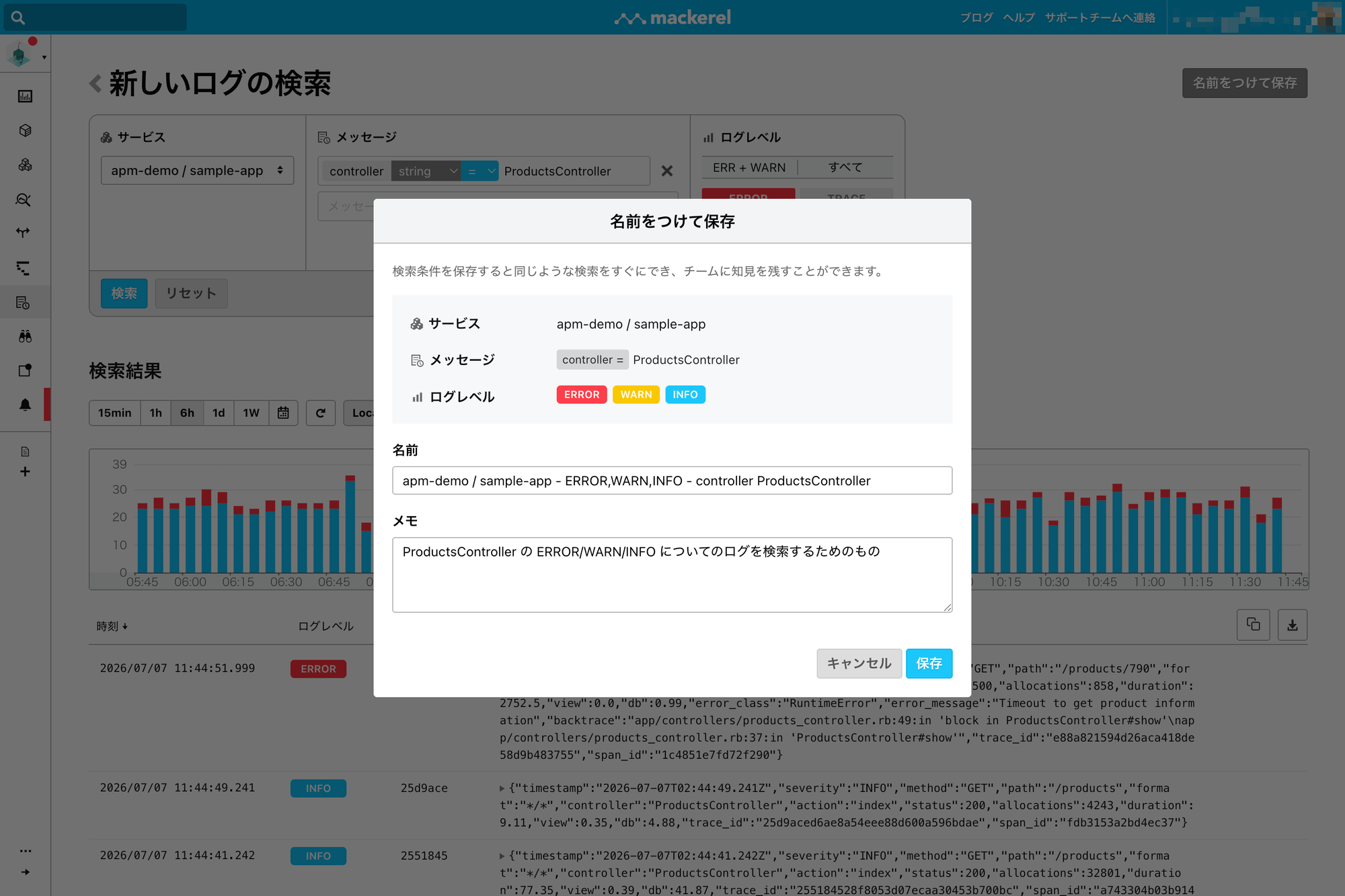Viewport: 1345px width, 896px height.
Task: Open the three-dots more menu in sidebar
Action: click(x=26, y=851)
